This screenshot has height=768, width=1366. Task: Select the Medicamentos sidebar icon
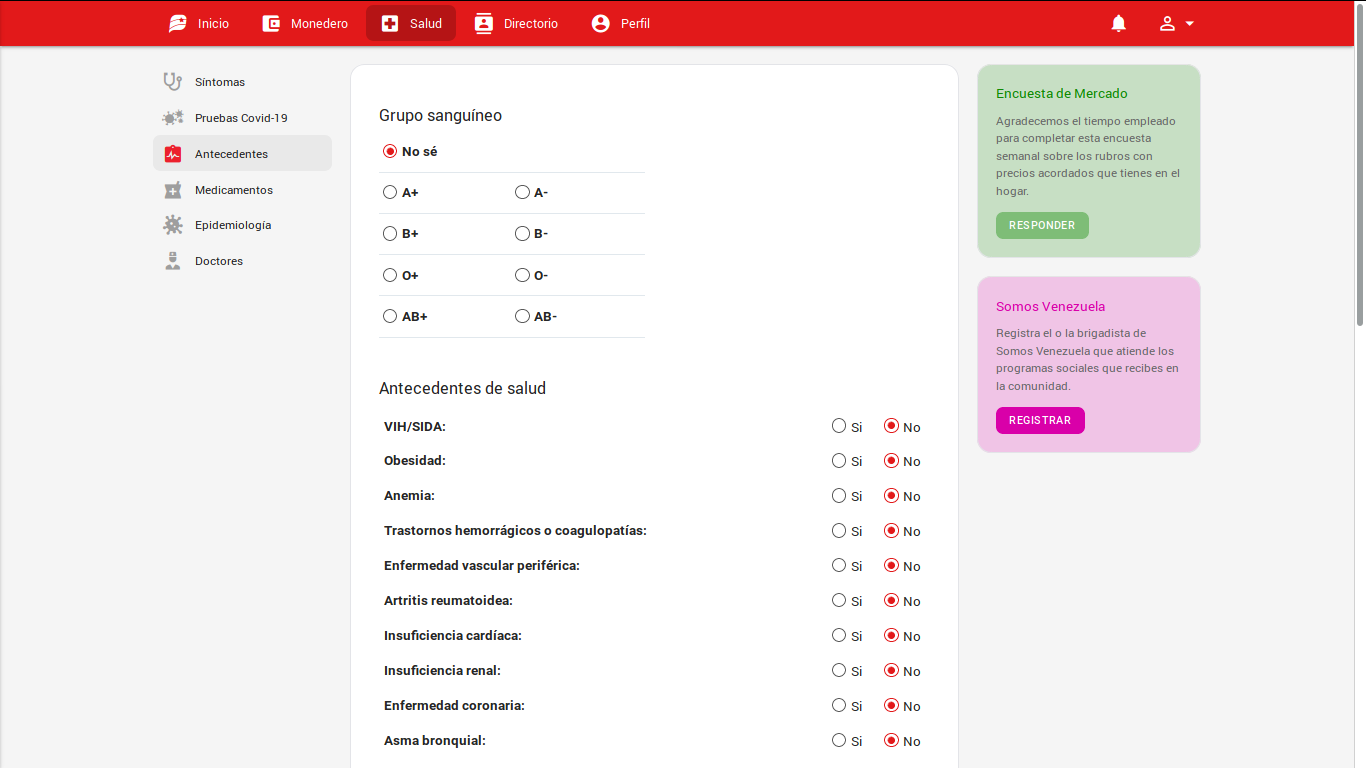point(173,190)
